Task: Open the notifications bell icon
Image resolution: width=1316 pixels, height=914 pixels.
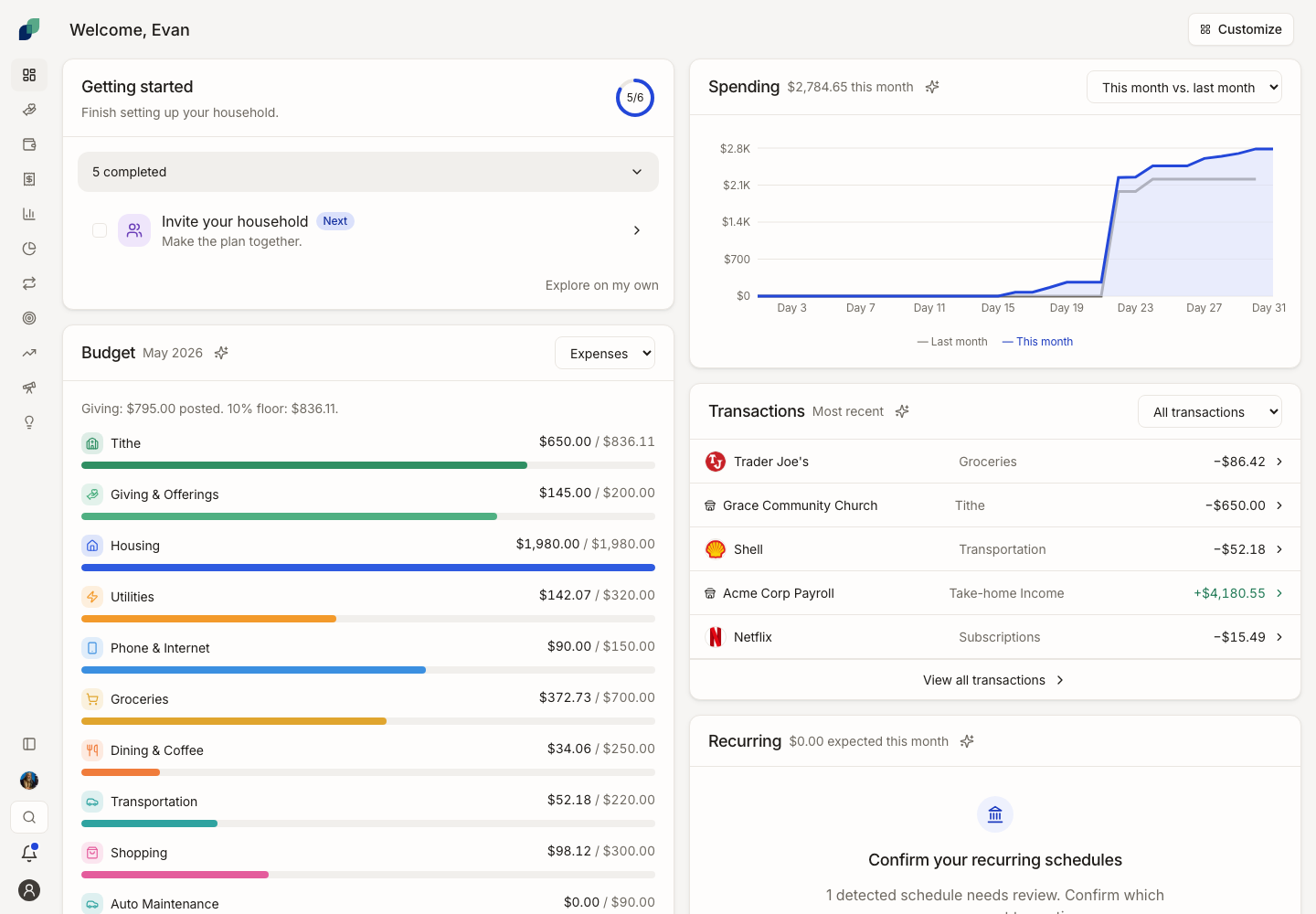Action: pyautogui.click(x=29, y=854)
